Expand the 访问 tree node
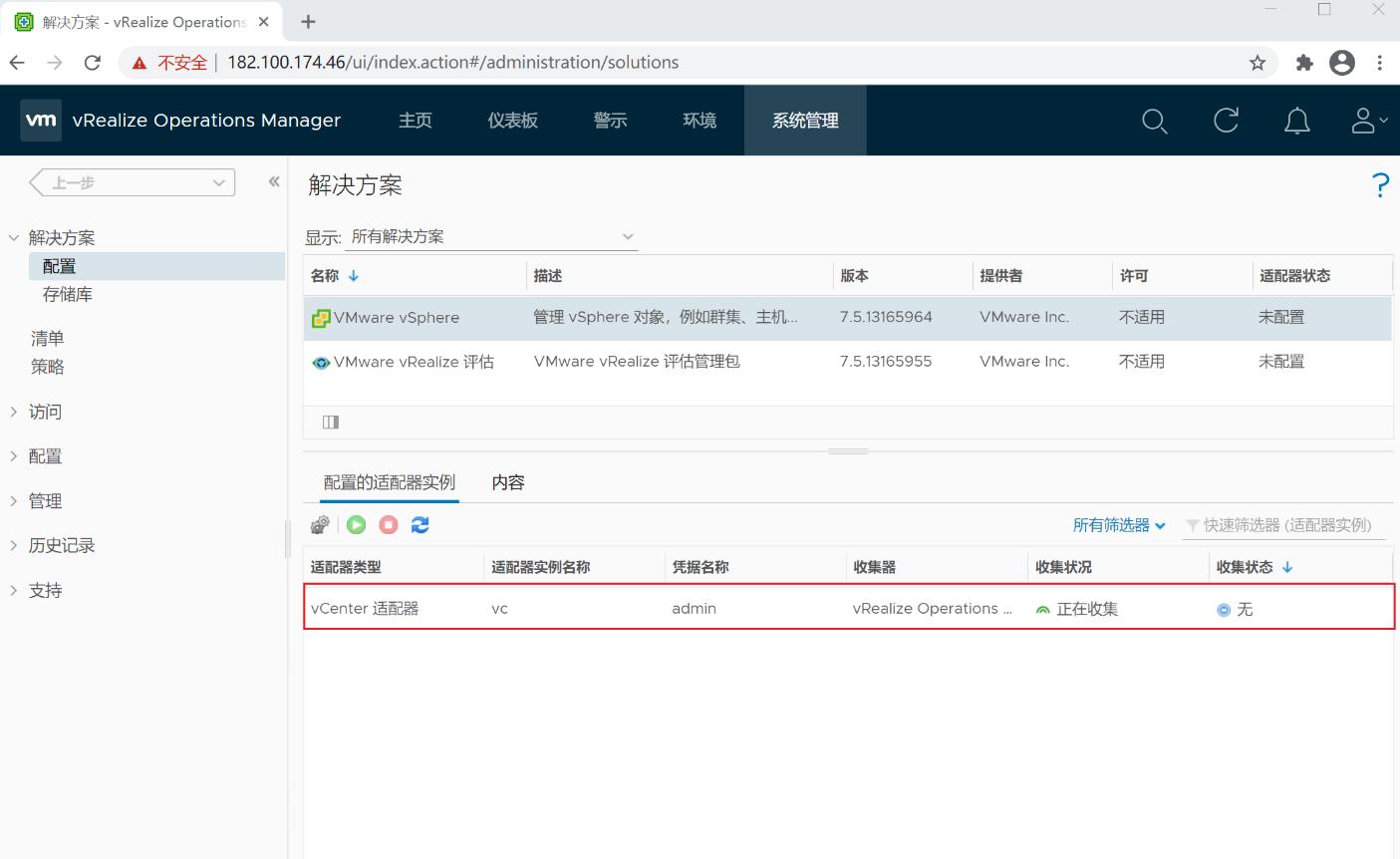This screenshot has height=859, width=1400. pos(14,412)
